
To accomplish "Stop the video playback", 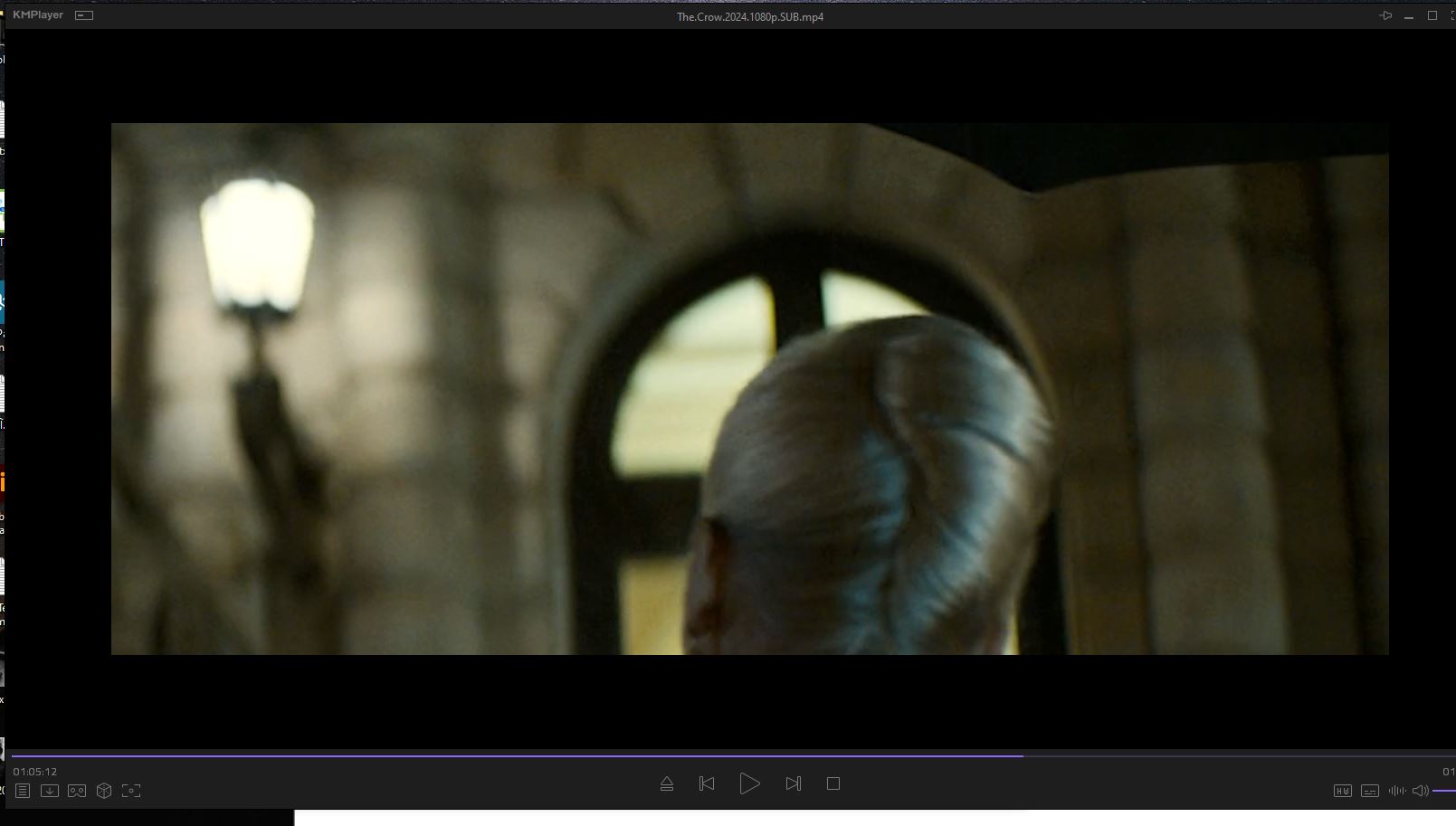I will click(x=833, y=783).
